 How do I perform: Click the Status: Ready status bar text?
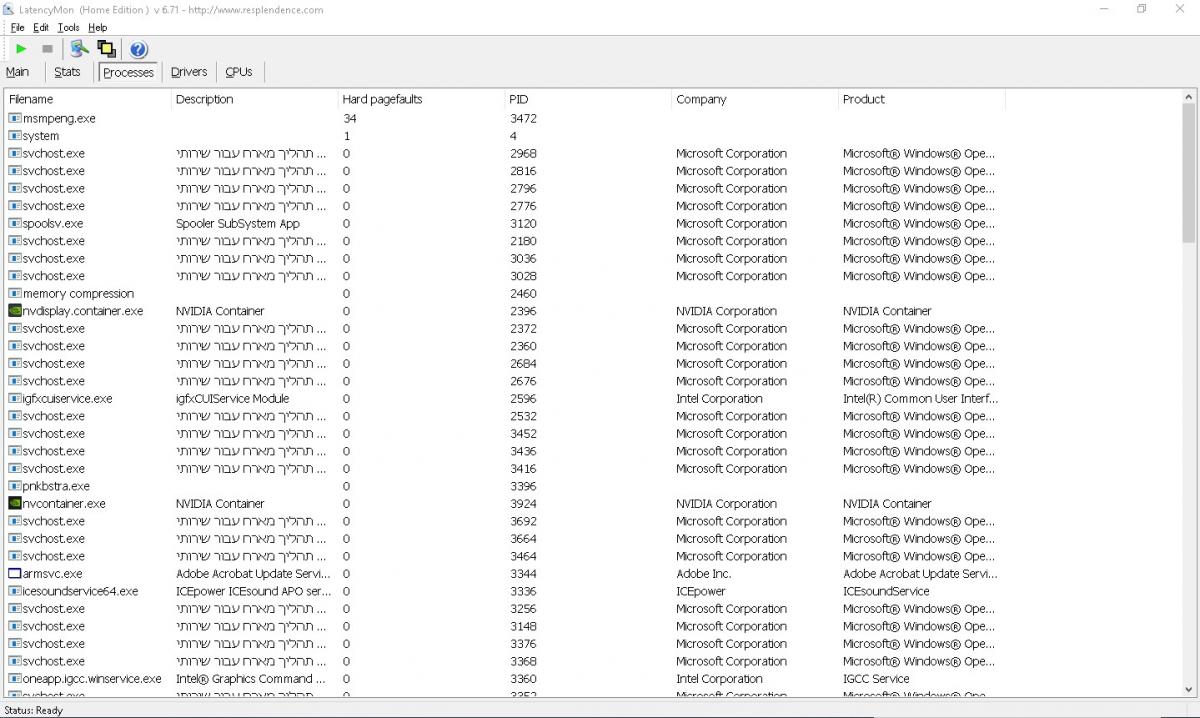(34, 710)
